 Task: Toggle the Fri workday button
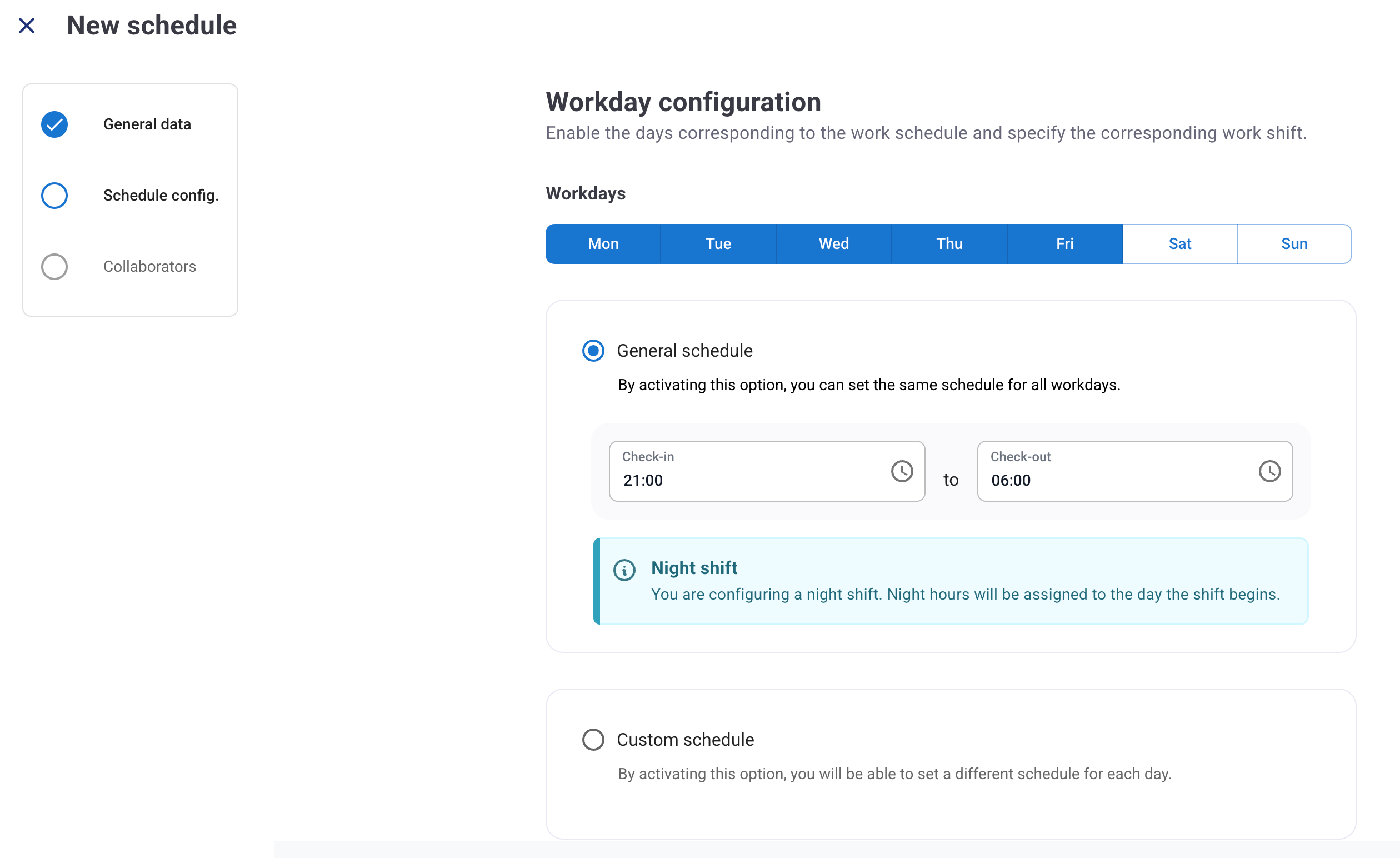tap(1064, 244)
